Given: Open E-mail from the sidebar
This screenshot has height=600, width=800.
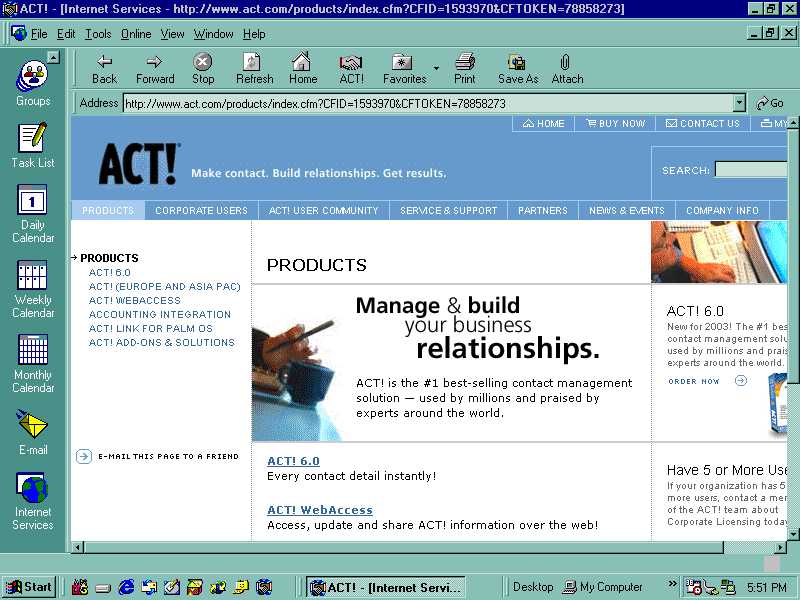Looking at the screenshot, I should (33, 433).
